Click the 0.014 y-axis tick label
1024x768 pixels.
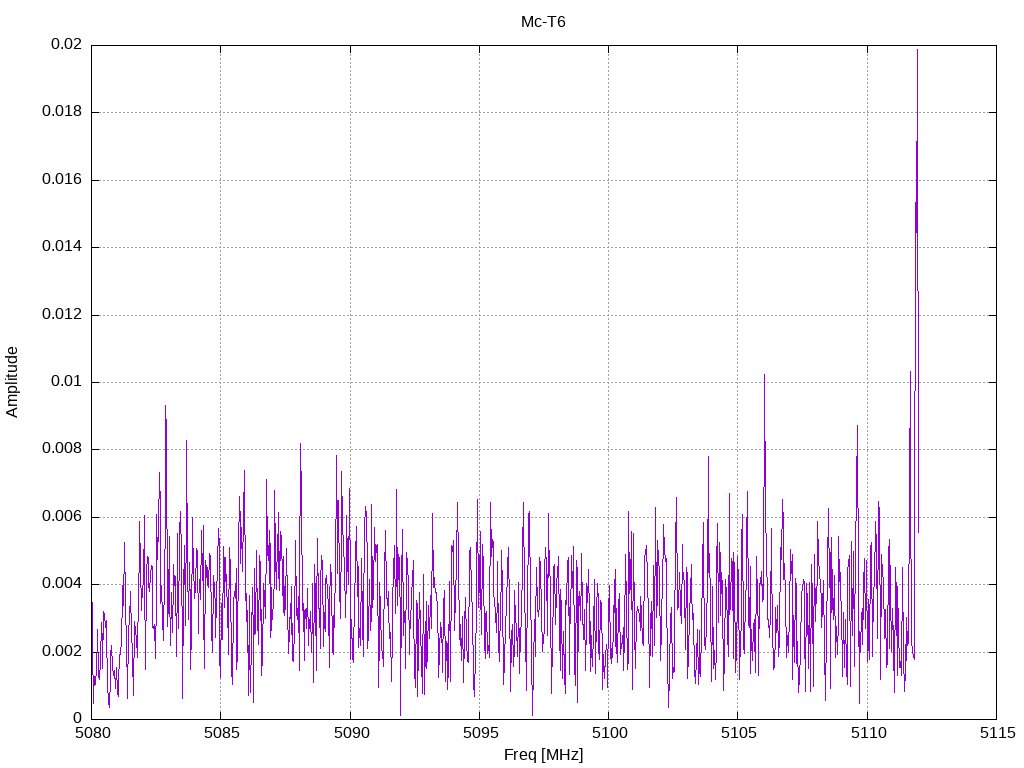[62, 247]
